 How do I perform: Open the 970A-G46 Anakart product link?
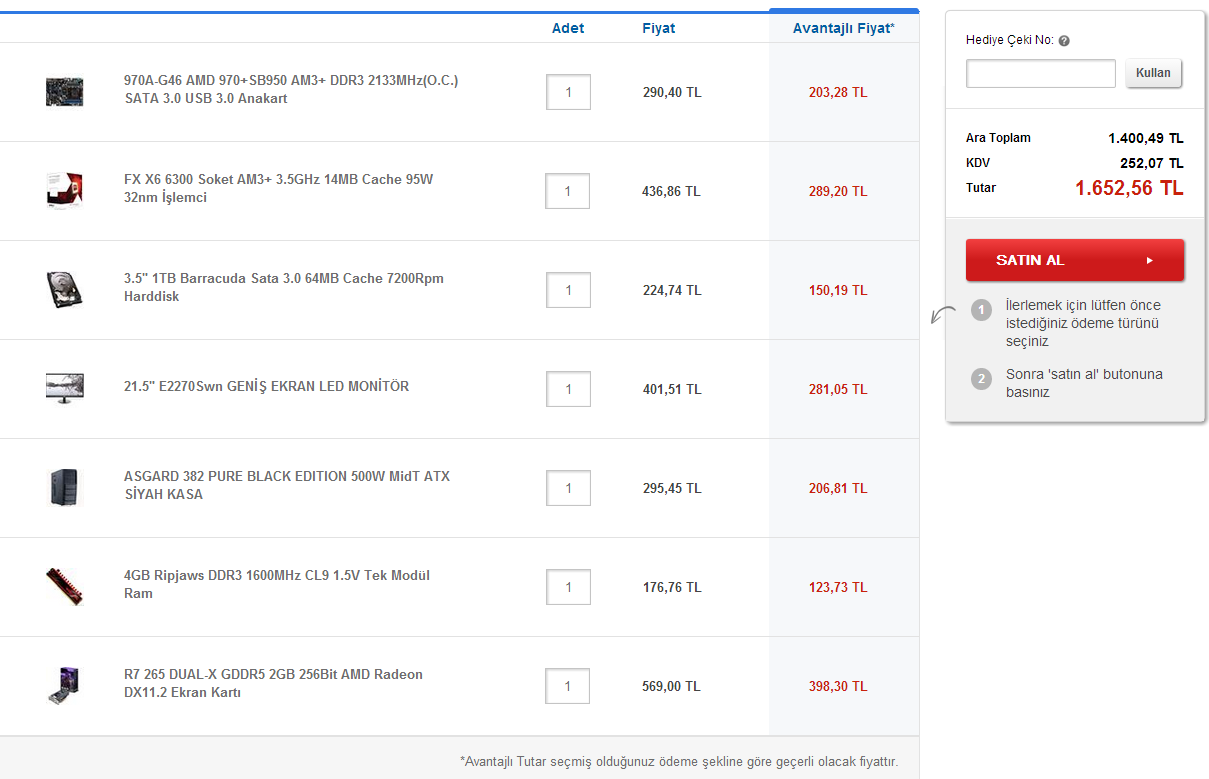(x=290, y=89)
